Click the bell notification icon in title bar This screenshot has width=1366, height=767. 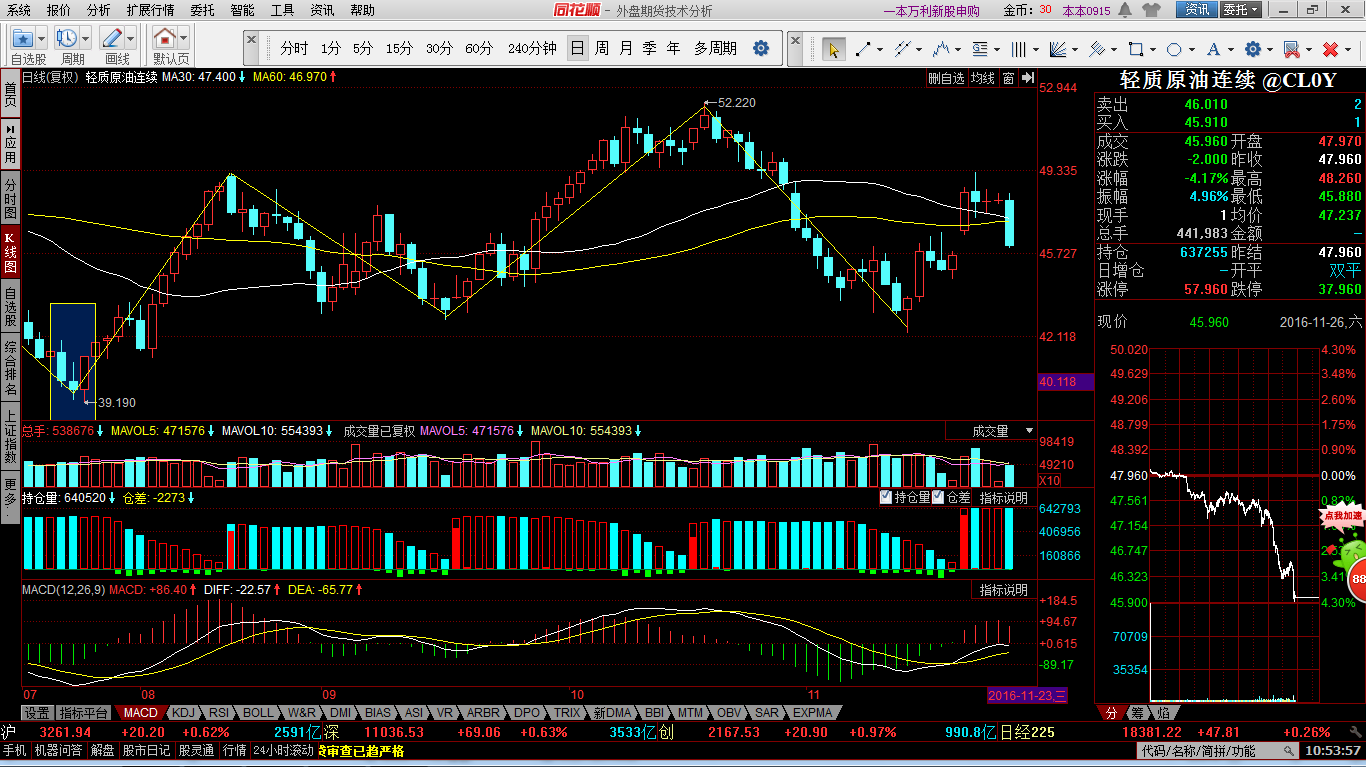click(1124, 10)
